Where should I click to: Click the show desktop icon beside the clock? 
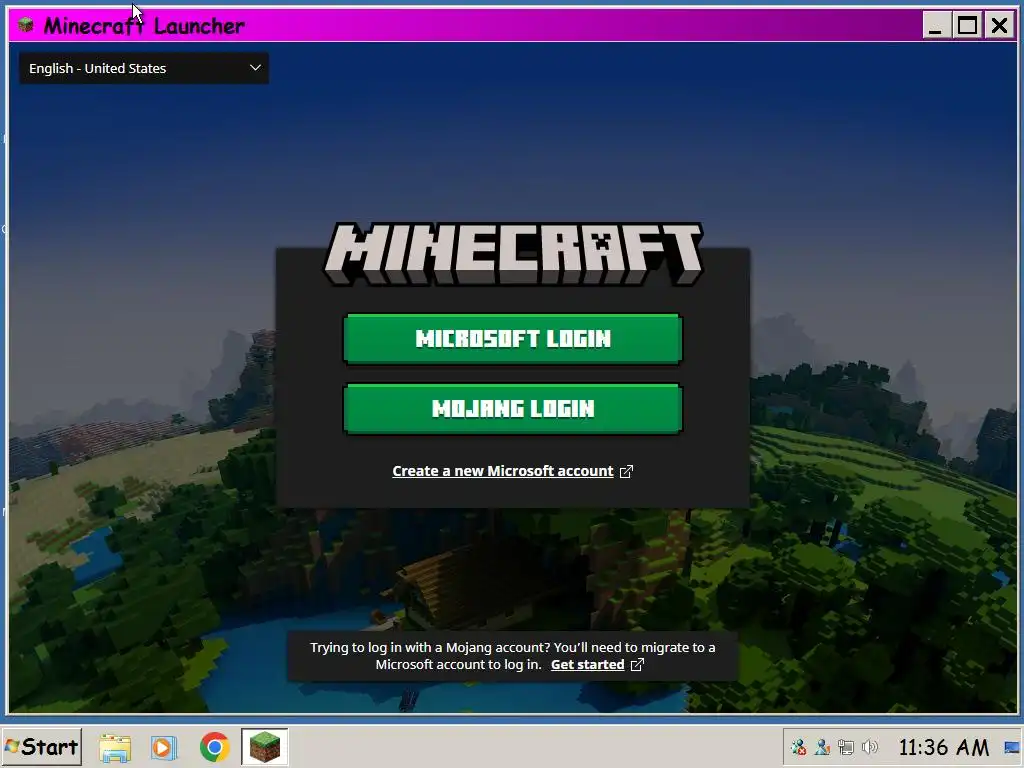tap(1012, 747)
